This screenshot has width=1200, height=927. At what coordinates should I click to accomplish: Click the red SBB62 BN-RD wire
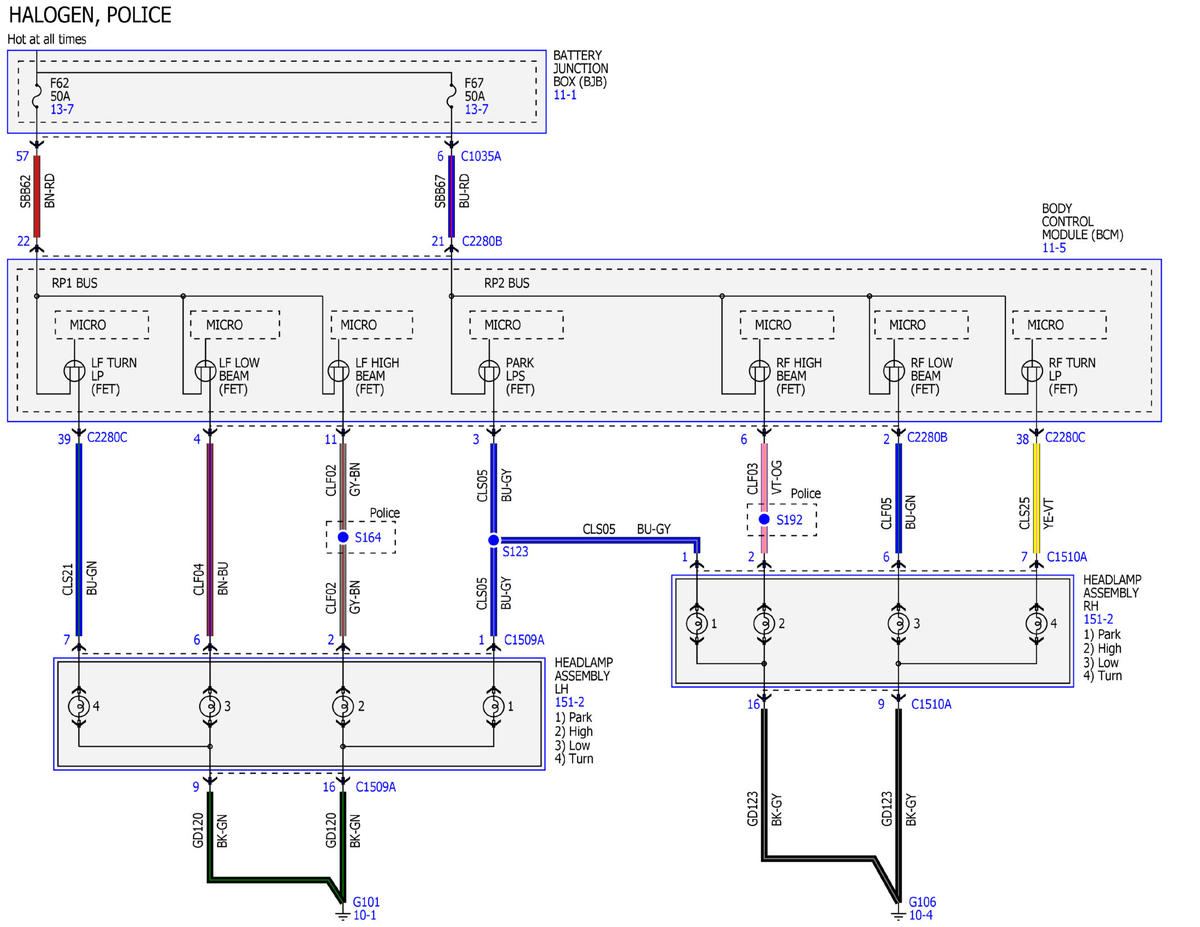37,196
